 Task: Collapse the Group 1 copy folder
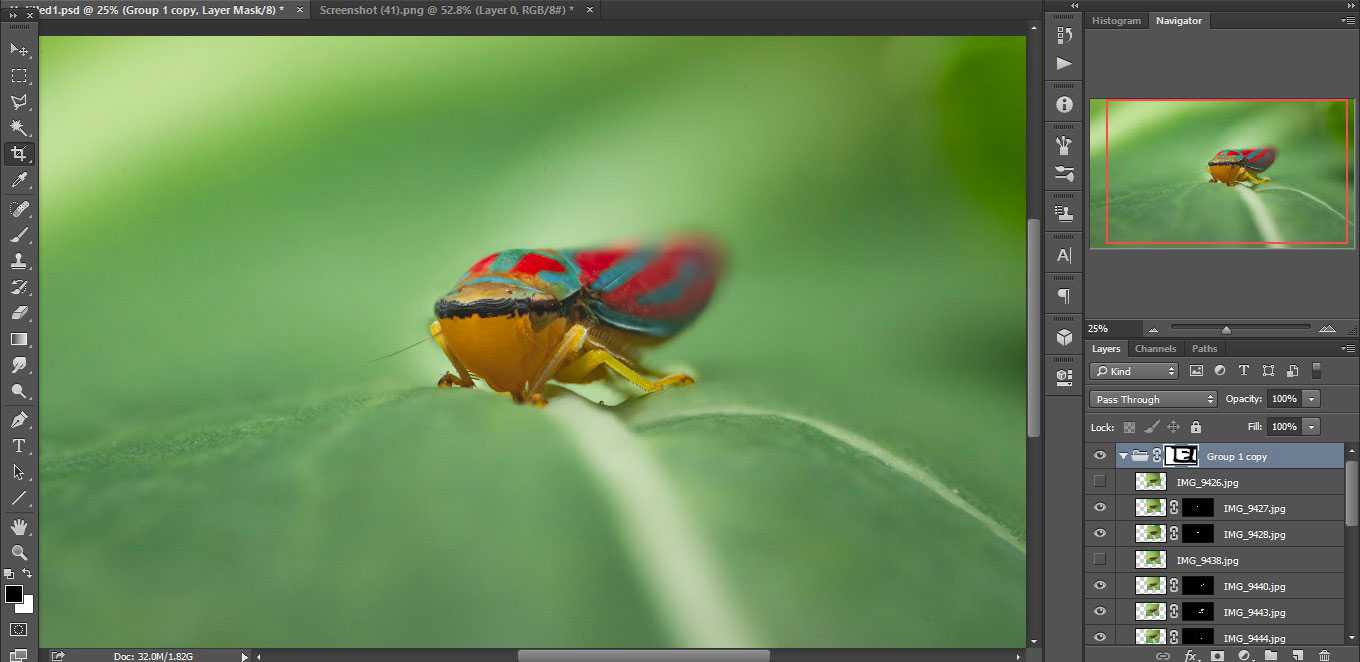point(1123,456)
